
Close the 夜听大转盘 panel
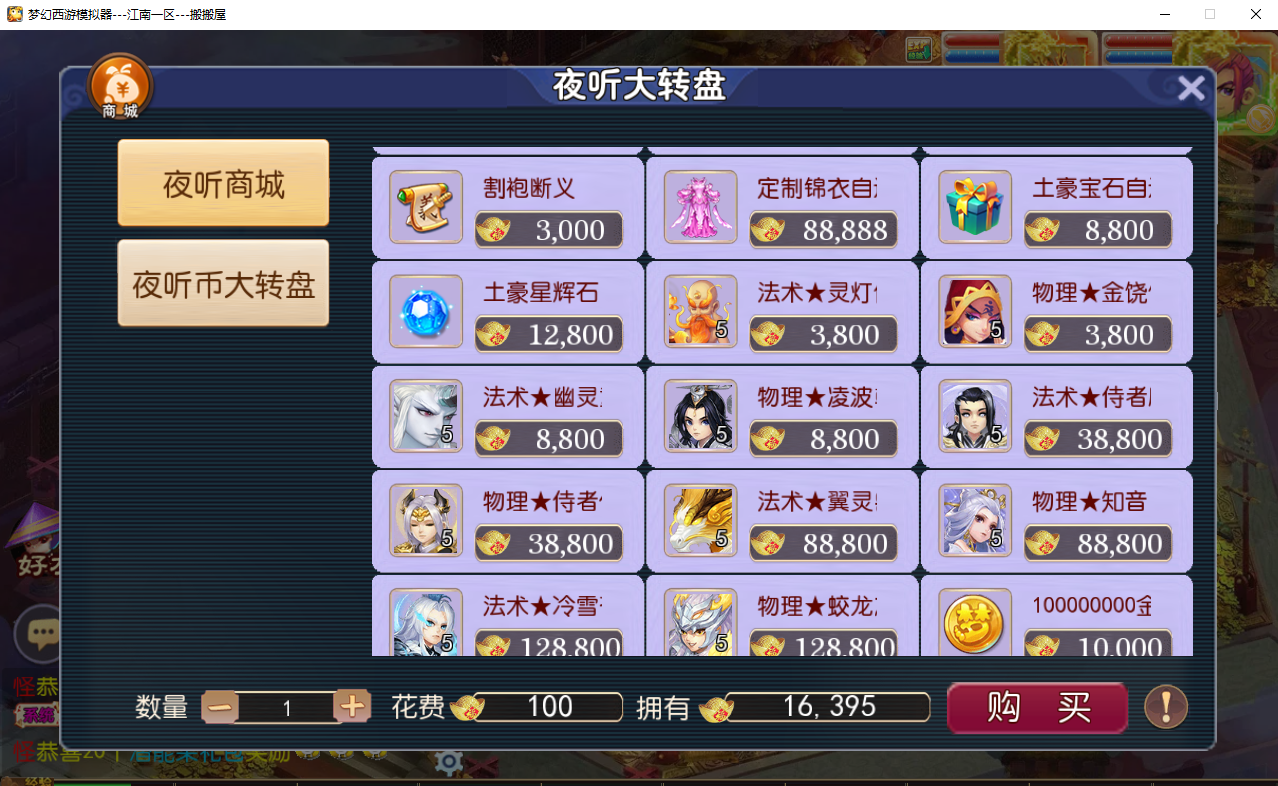[x=1191, y=89]
